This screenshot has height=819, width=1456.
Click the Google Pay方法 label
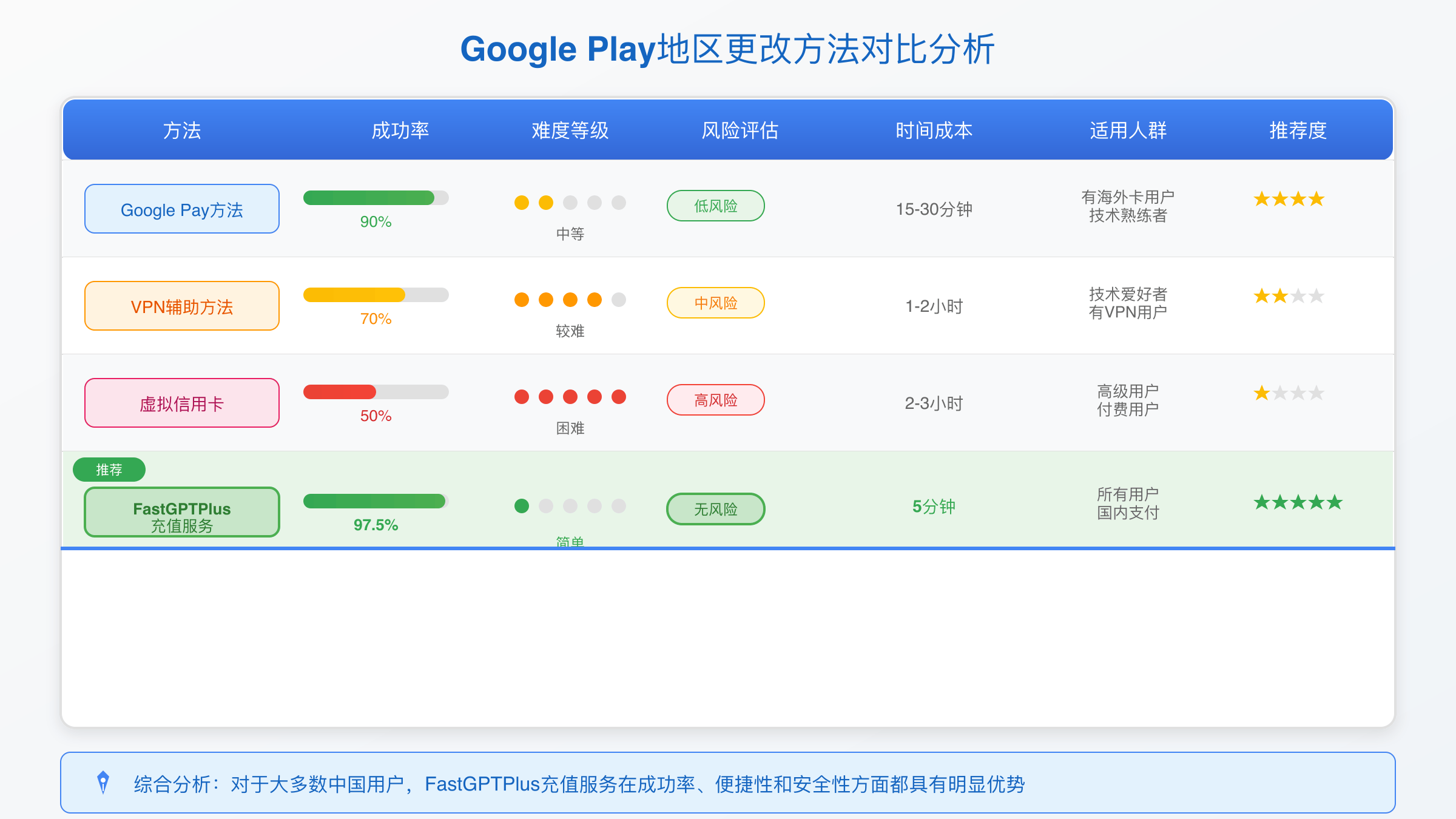click(x=182, y=209)
